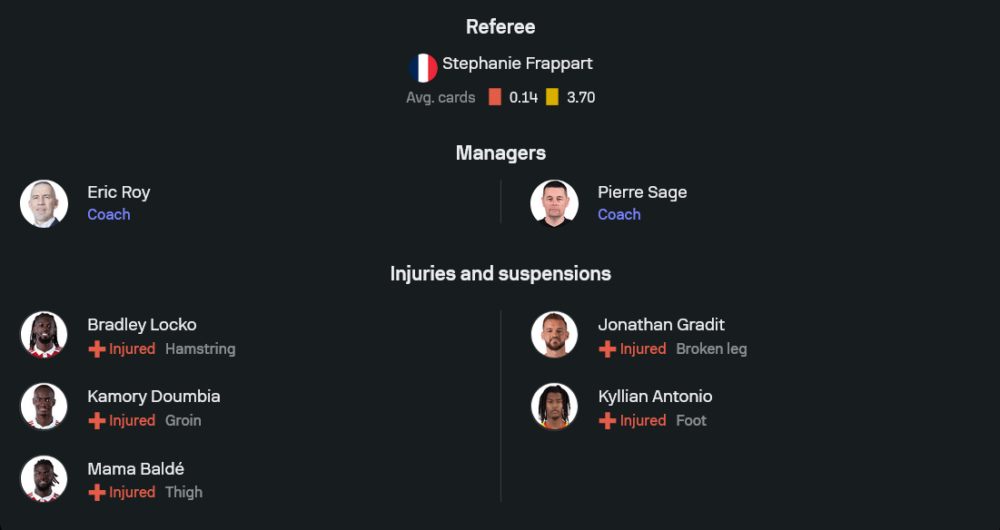Click the injury cross icon under Kamory Doumbia
Viewport: 1000px width, 530px height.
click(97, 421)
